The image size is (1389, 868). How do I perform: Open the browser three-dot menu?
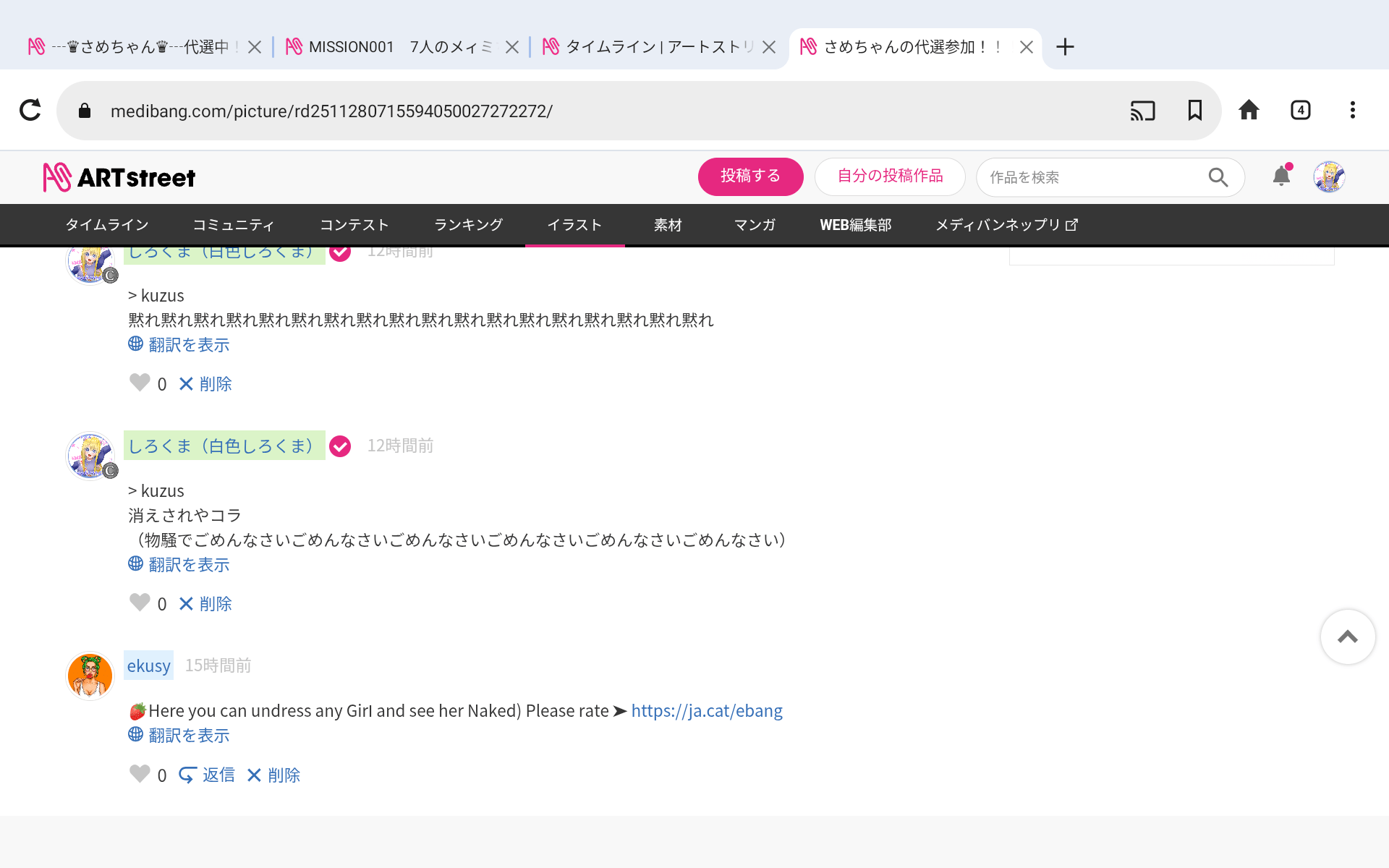[1352, 110]
